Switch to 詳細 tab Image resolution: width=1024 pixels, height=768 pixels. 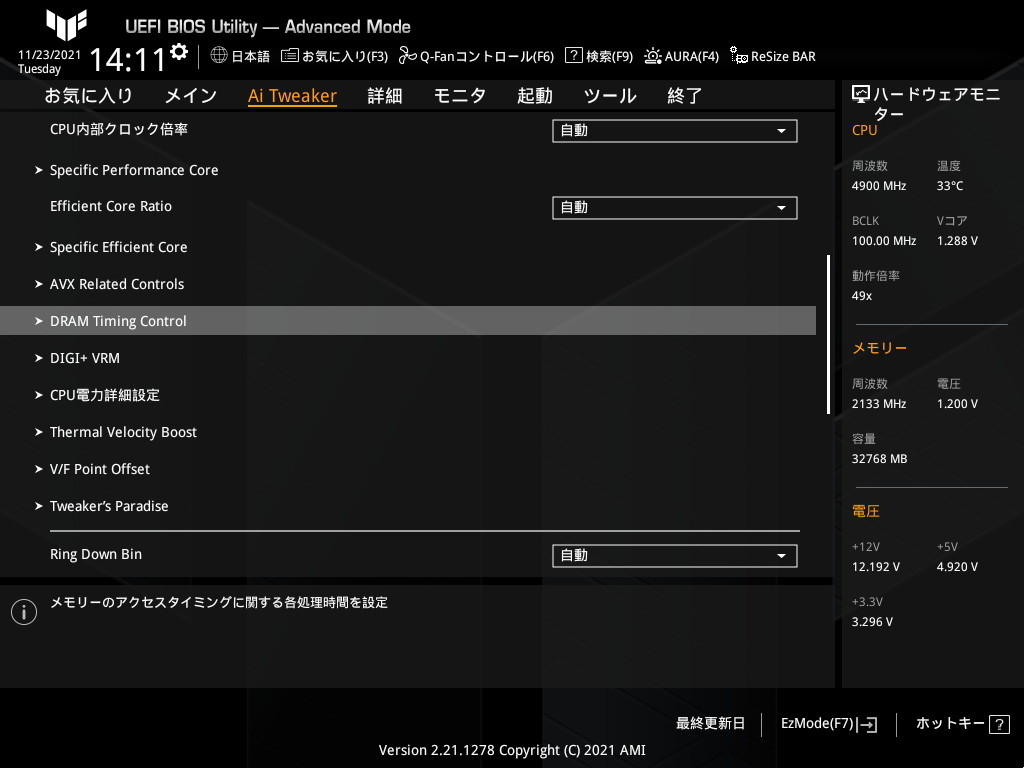click(x=385, y=96)
